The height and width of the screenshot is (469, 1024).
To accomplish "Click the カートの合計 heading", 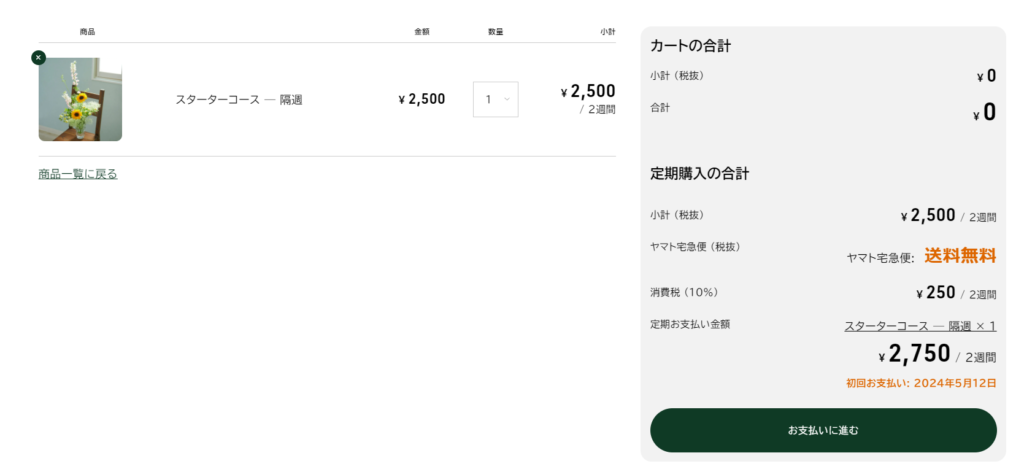I will (690, 46).
